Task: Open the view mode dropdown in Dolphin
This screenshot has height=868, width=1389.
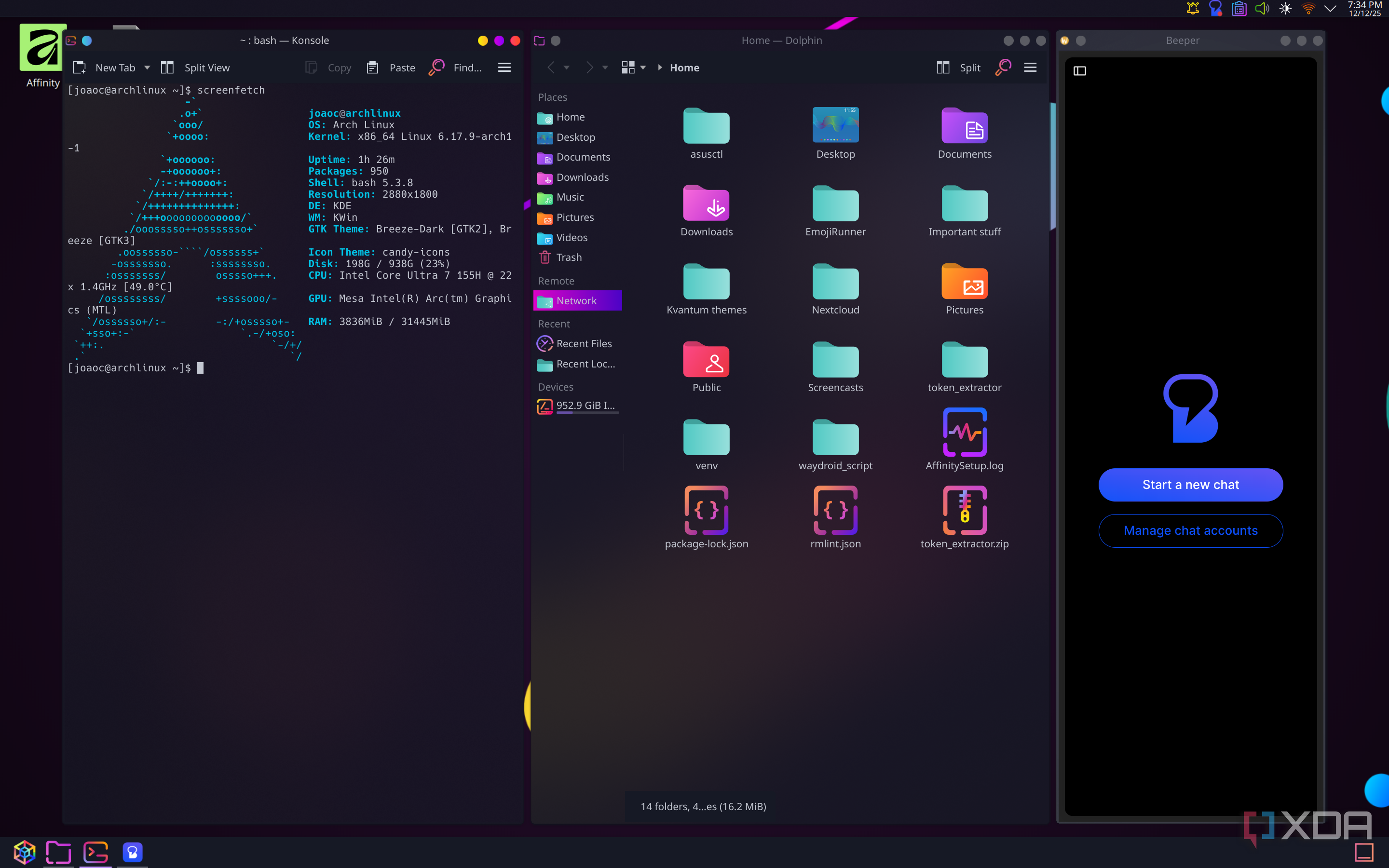Action: [x=643, y=68]
